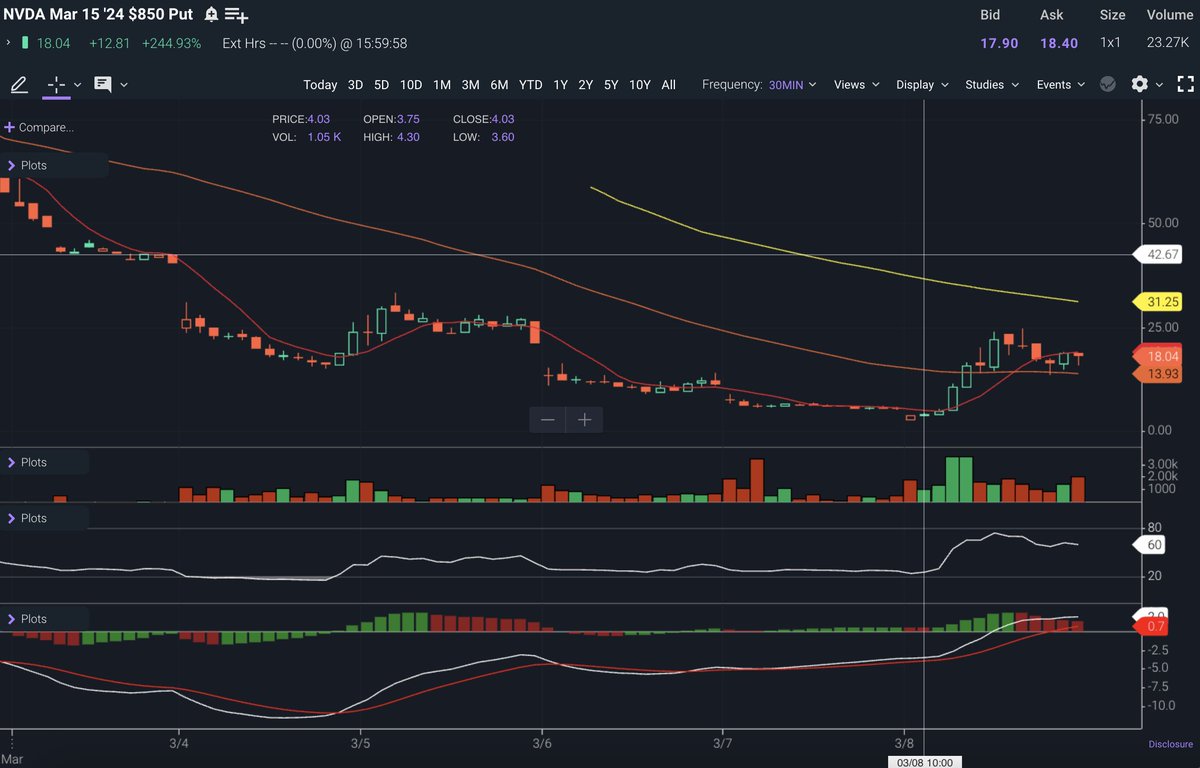Select the 3D time range
The height and width of the screenshot is (768, 1200).
[x=355, y=85]
